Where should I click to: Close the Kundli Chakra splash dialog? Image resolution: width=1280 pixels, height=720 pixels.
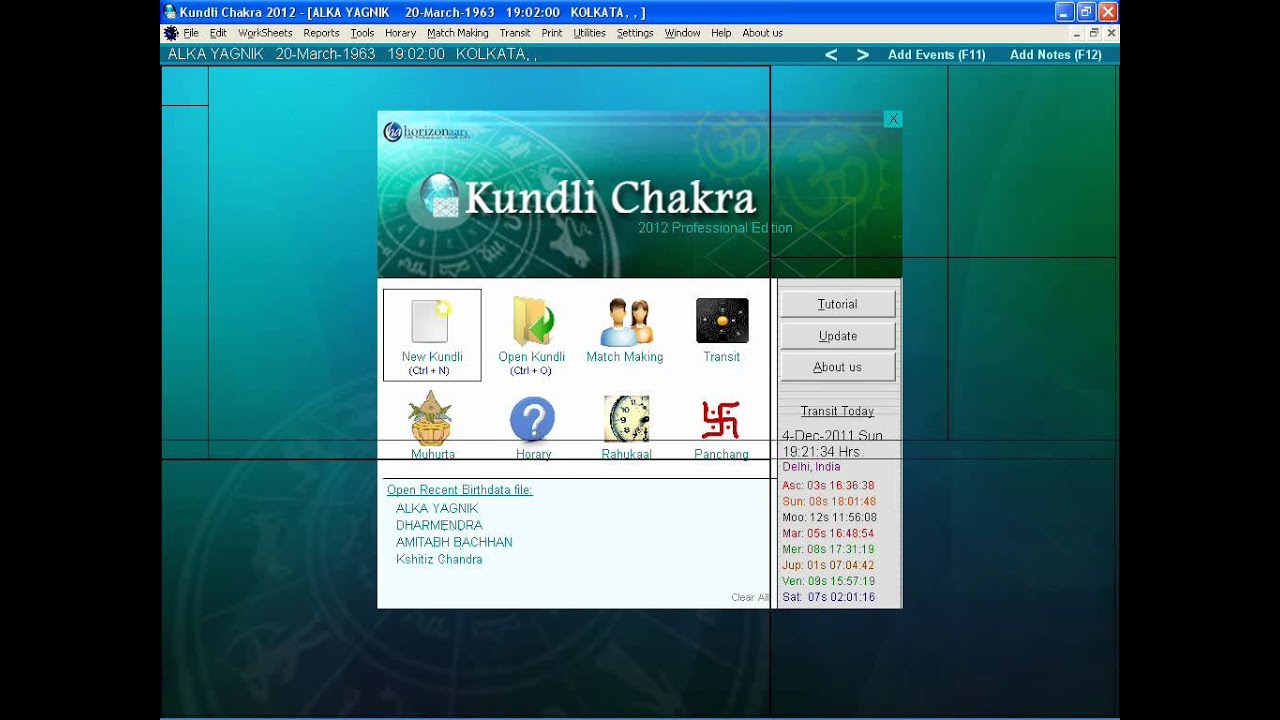(893, 119)
